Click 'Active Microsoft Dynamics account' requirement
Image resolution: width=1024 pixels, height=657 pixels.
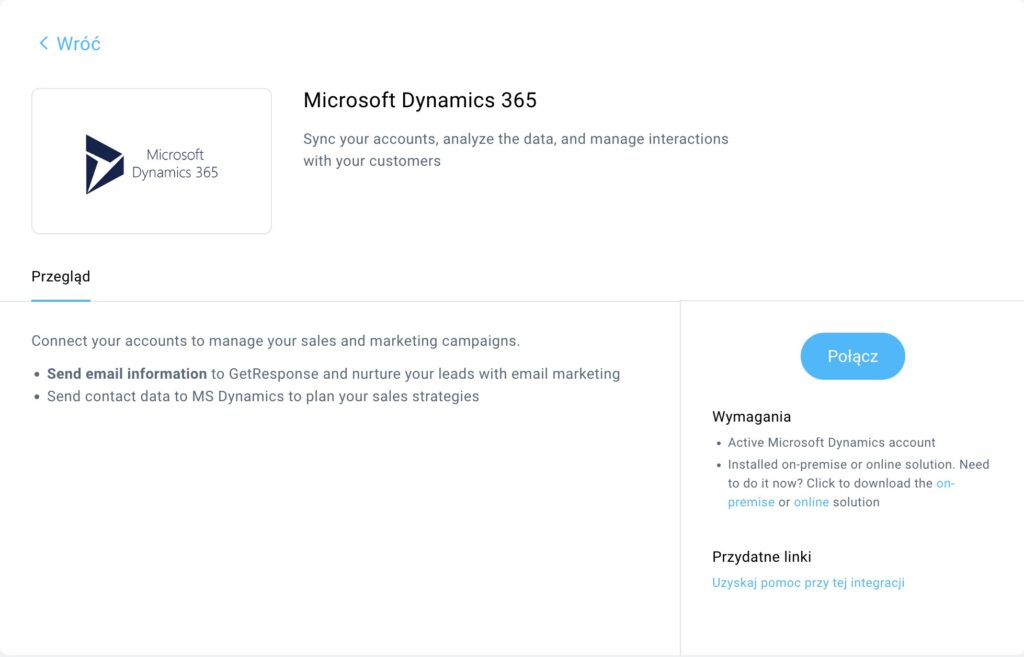(831, 443)
